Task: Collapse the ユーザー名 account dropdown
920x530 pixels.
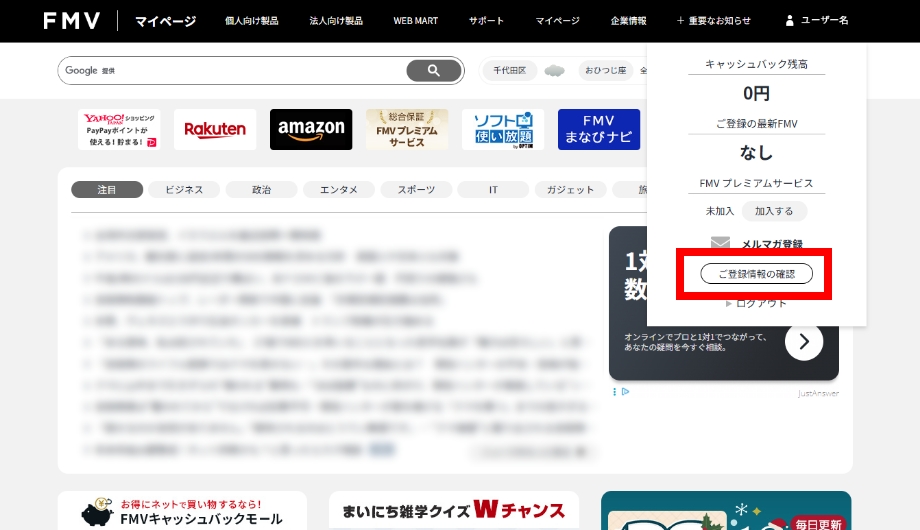Action: 816,21
